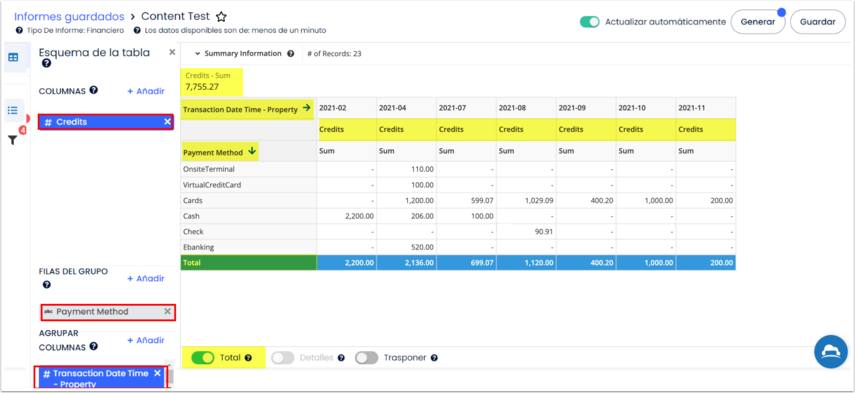
Task: Click the Ebanking row label
Action: 198,247
